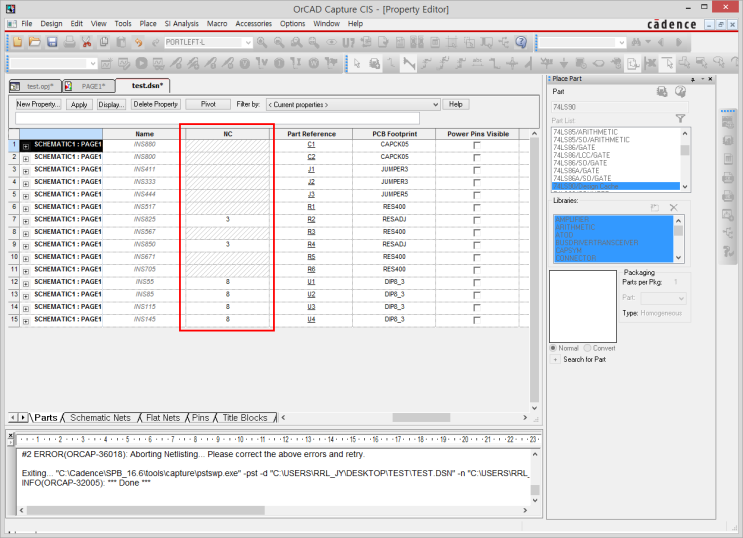Click the Display... button
This screenshot has height=538, width=743.
(111, 104)
